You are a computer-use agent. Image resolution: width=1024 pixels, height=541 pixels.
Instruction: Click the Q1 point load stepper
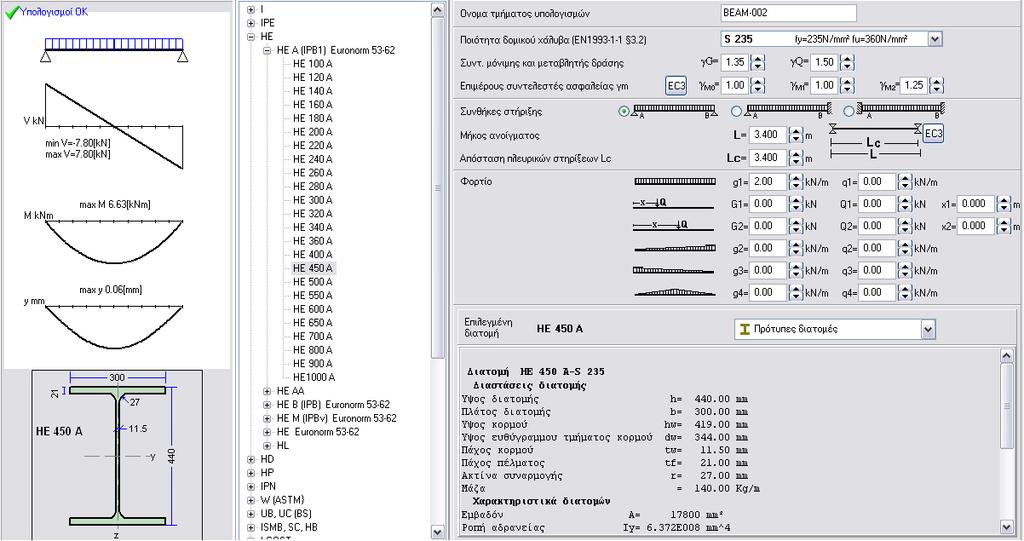pyautogui.click(x=904, y=205)
